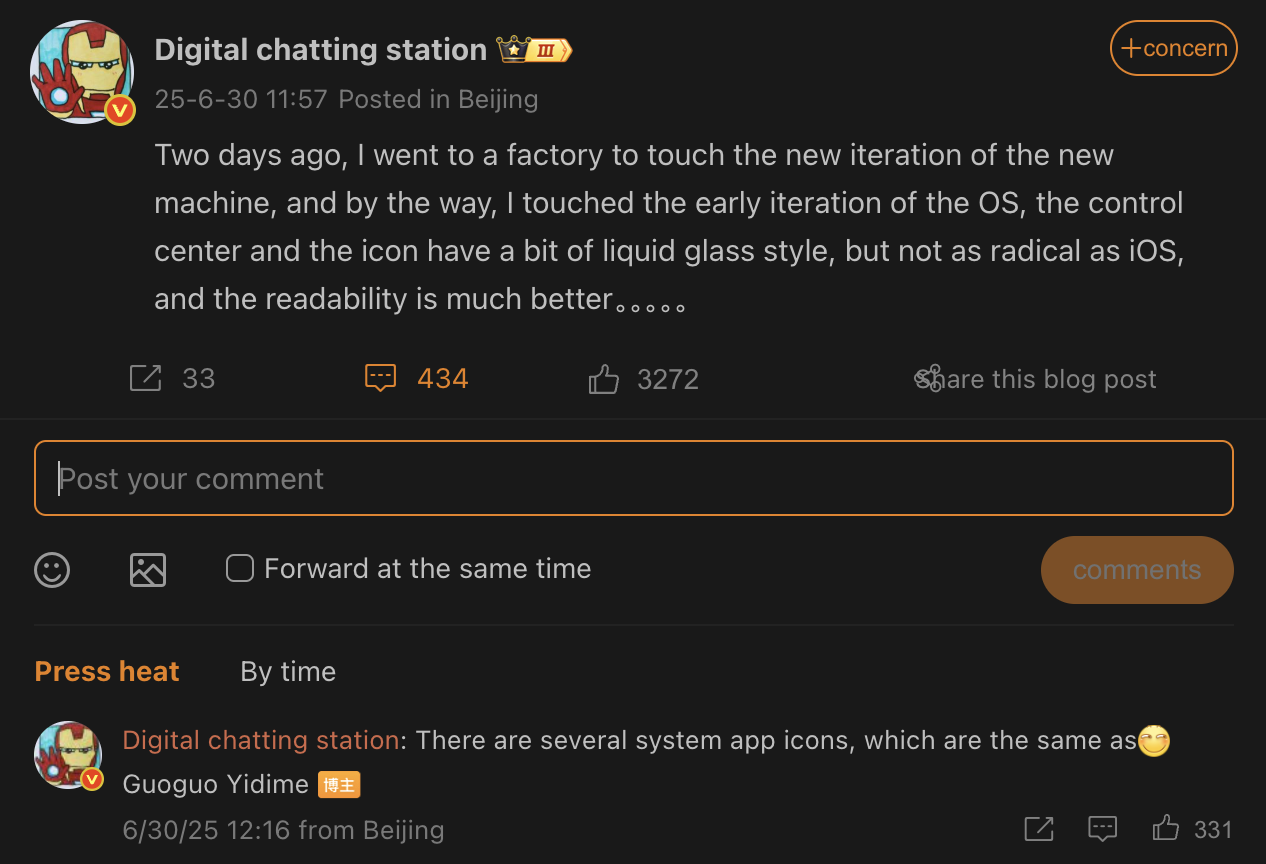Like the first comment with 331 likes
The image size is (1266, 864).
(x=1166, y=828)
